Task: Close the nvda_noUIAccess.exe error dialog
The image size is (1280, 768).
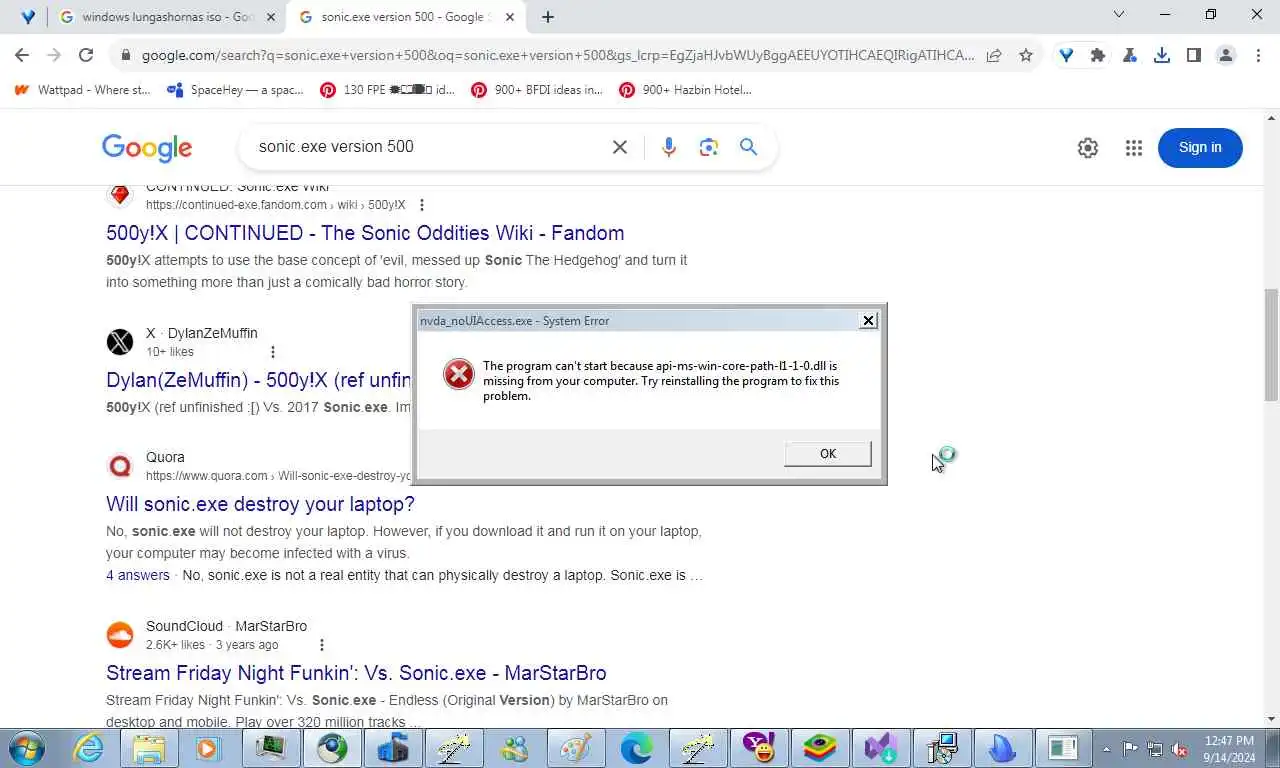Action: (868, 320)
